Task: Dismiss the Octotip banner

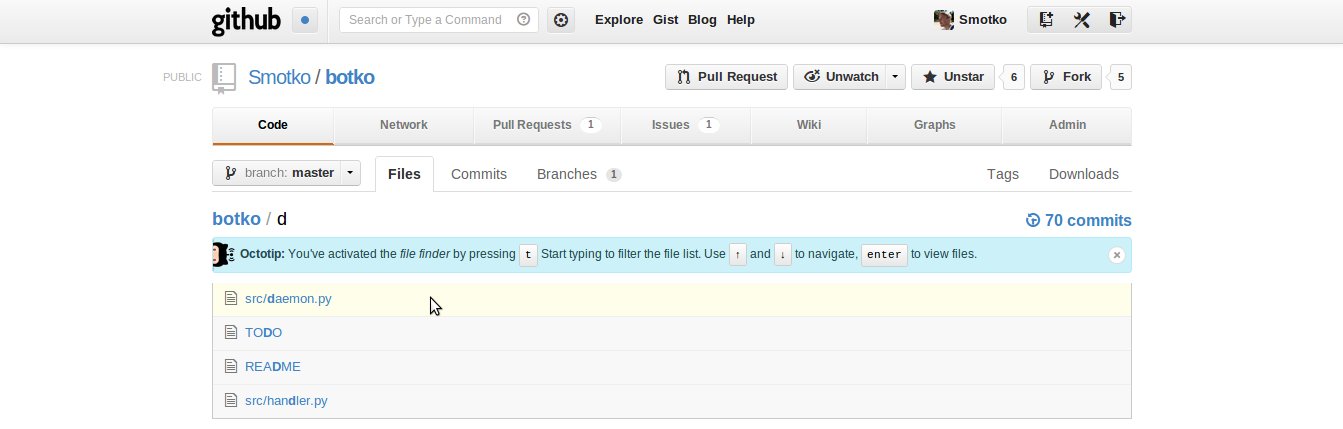Action: point(1116,255)
